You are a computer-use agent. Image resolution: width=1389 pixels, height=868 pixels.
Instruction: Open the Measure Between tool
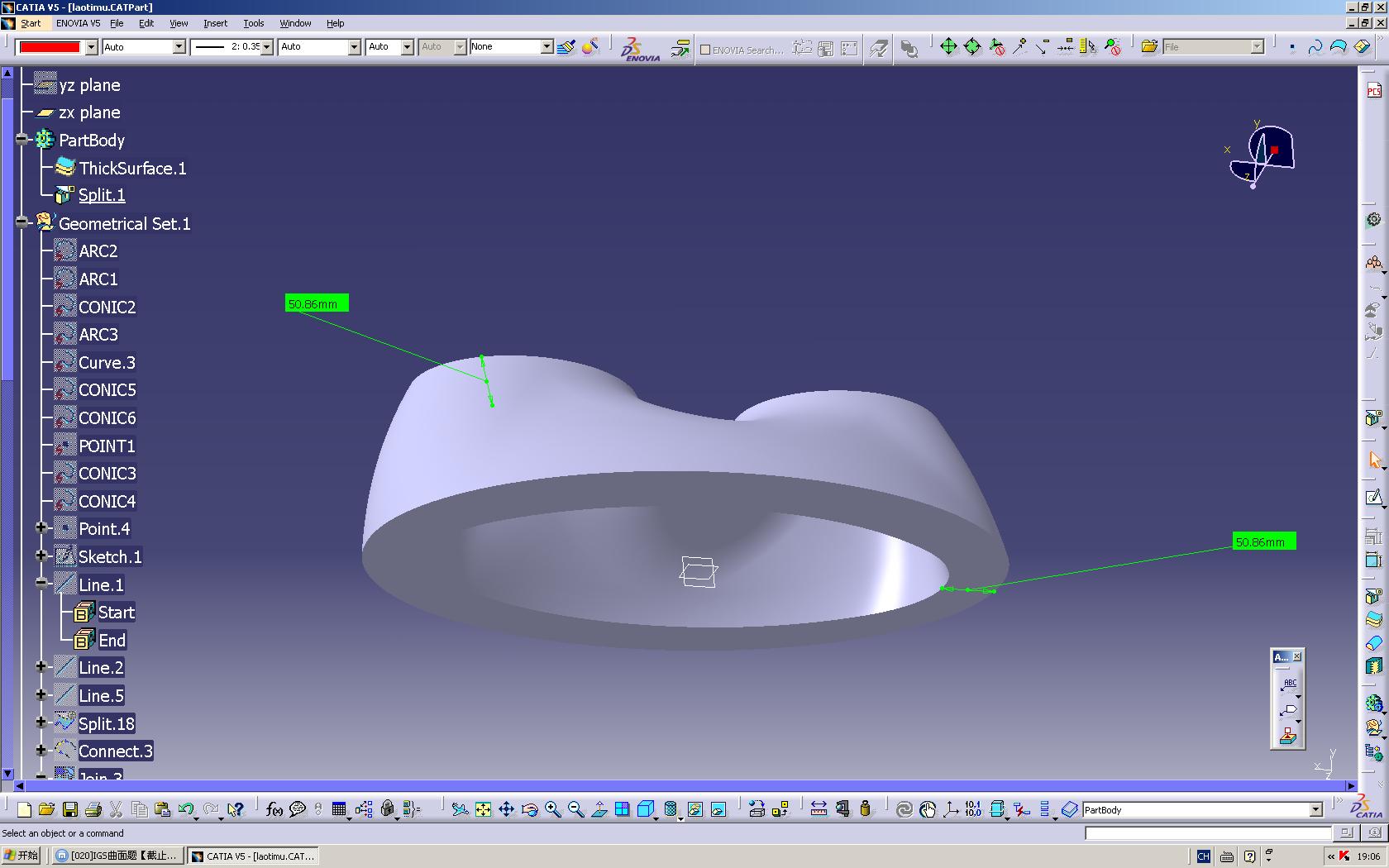coord(819,809)
